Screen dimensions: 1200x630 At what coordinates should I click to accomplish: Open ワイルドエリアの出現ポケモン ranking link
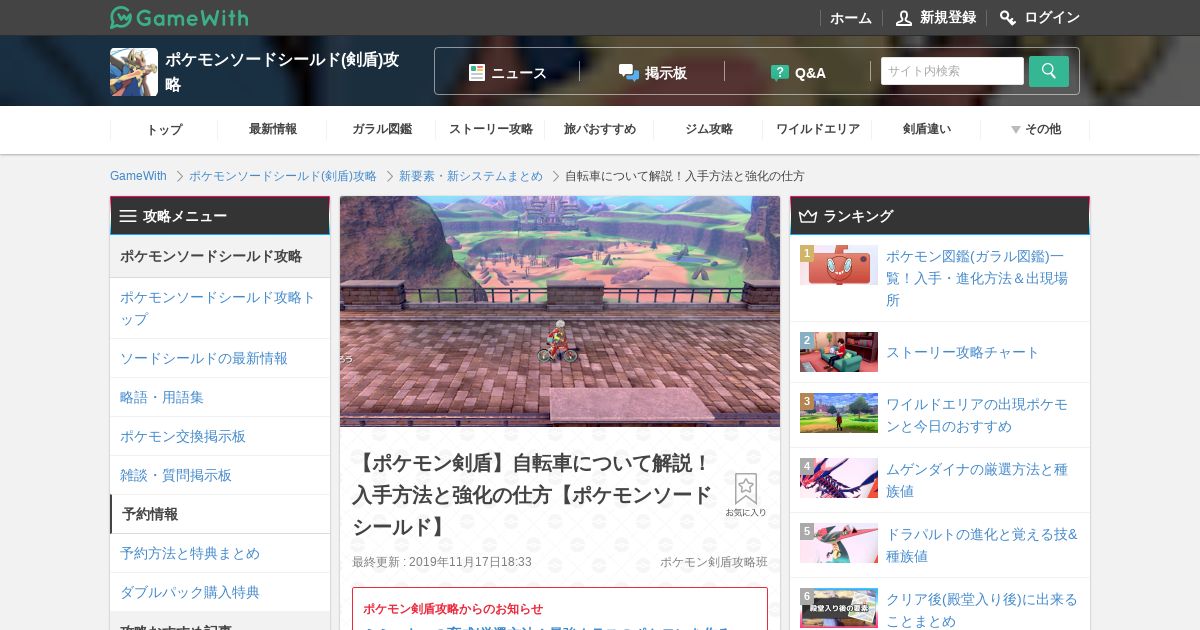tap(977, 415)
